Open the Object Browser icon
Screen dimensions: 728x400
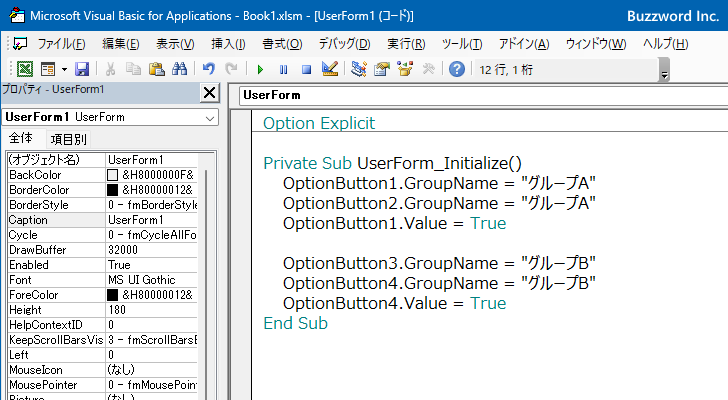405,69
